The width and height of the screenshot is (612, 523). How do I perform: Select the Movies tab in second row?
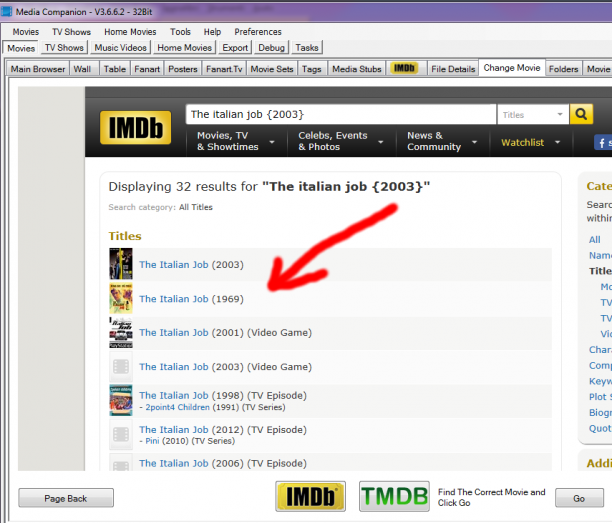click(x=21, y=48)
